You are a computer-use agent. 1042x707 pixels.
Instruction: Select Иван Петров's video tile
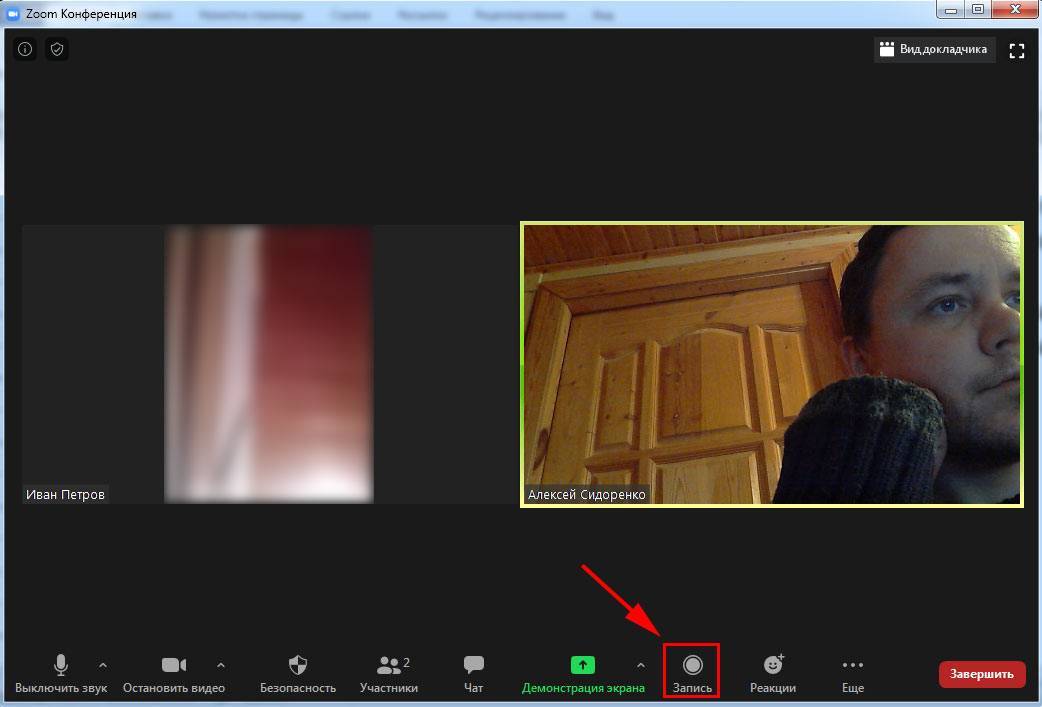(268, 364)
